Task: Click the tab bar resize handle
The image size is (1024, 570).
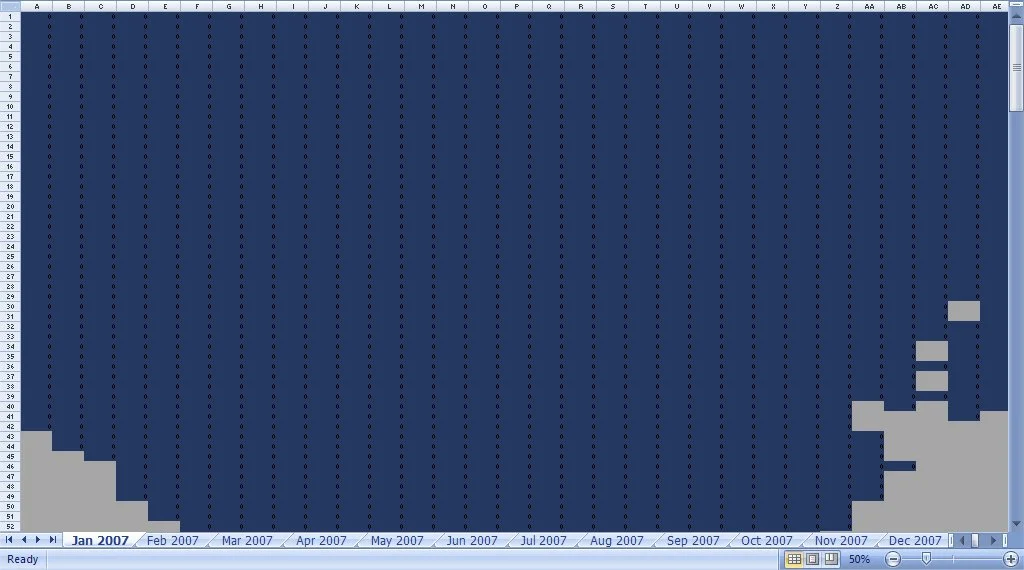Action: click(952, 540)
